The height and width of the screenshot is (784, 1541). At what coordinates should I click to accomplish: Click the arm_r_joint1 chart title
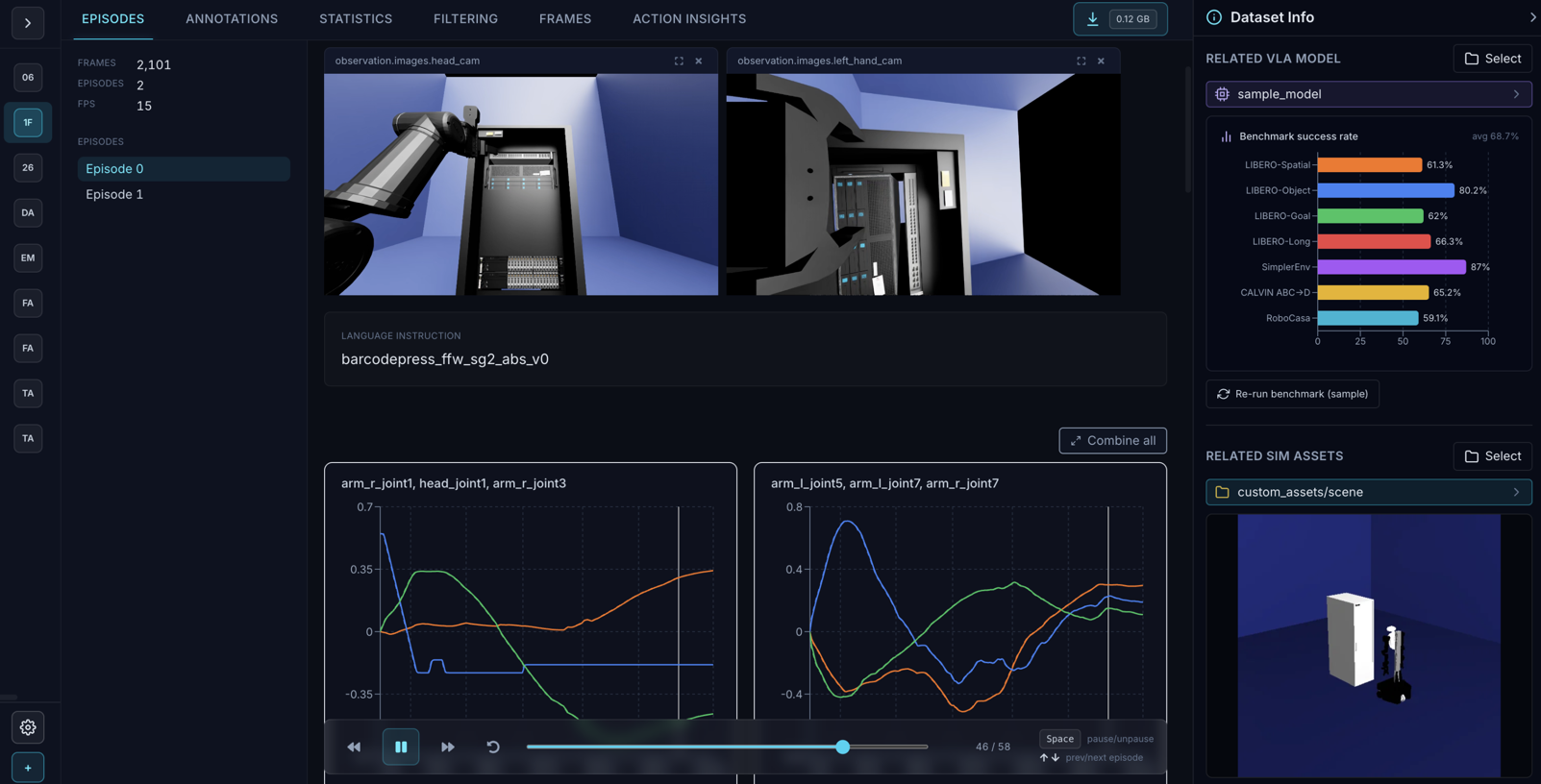click(454, 483)
